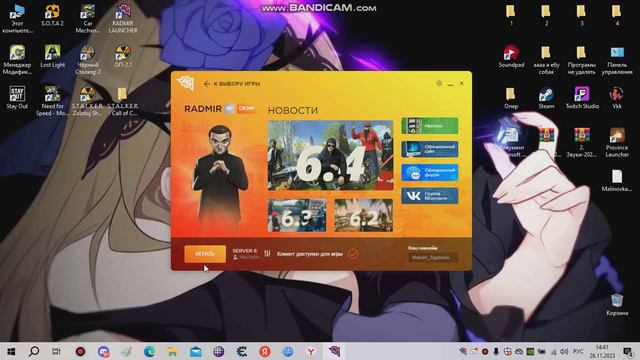
Task: Open launcher settings gear icon
Action: pyautogui.click(x=439, y=83)
